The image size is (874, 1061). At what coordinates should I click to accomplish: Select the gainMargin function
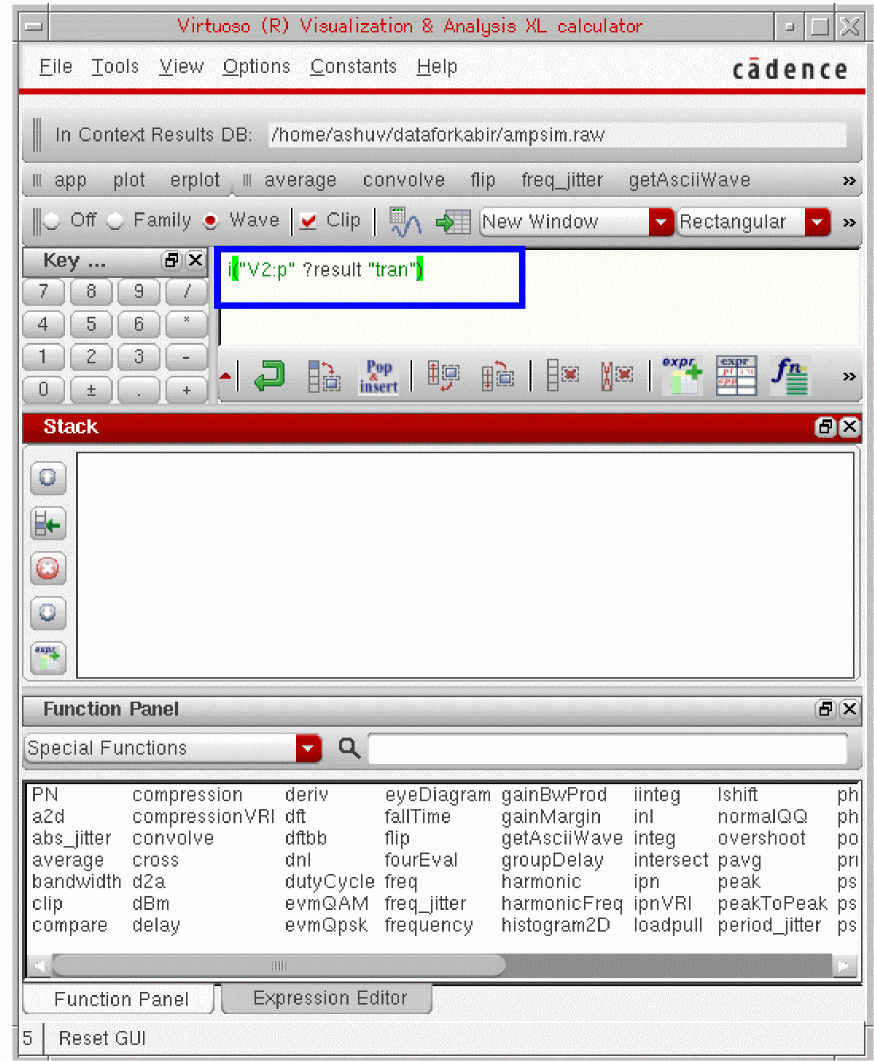click(551, 817)
